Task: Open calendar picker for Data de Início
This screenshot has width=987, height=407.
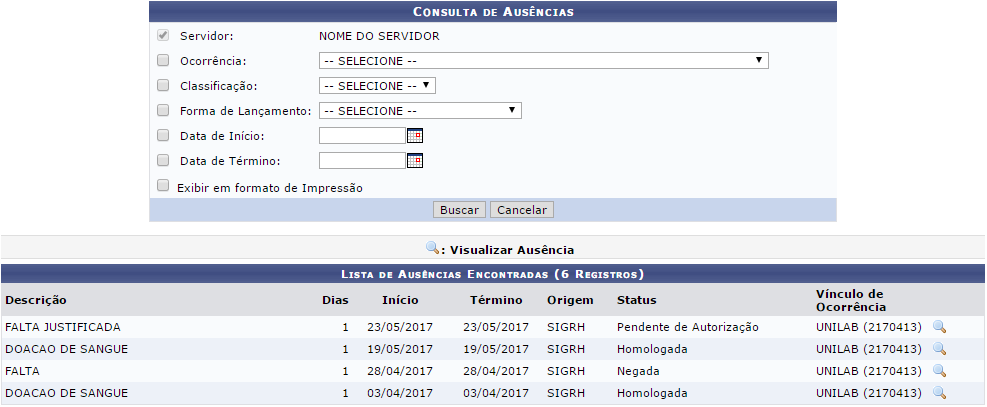Action: coord(415,136)
